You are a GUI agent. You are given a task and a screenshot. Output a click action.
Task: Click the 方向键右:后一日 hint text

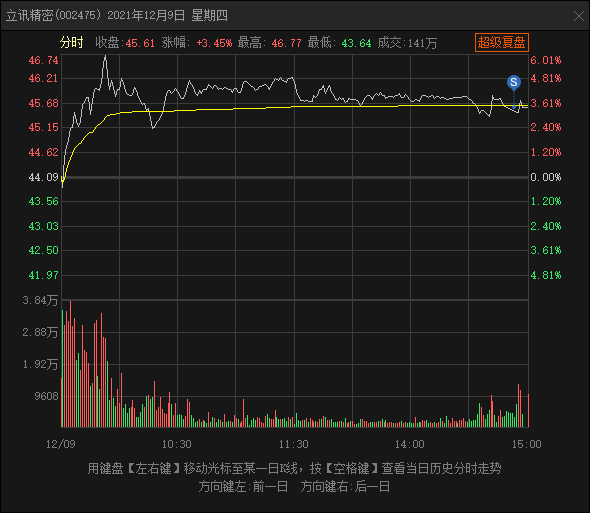[x=345, y=487]
